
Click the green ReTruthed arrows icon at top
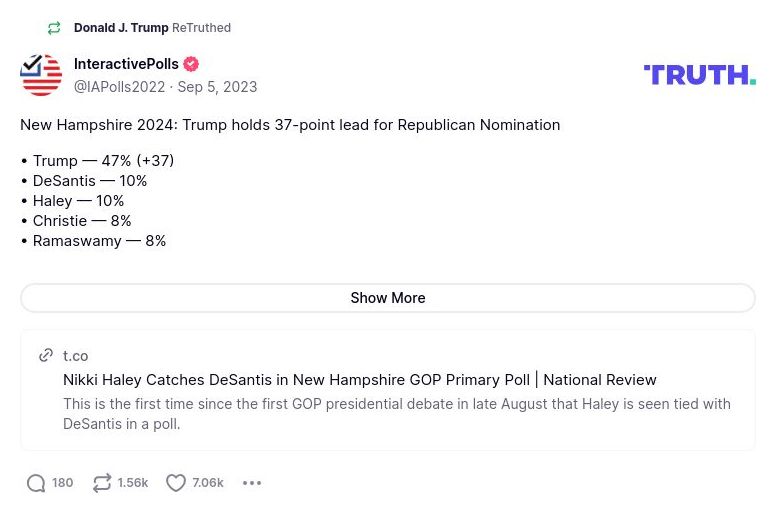pos(54,28)
